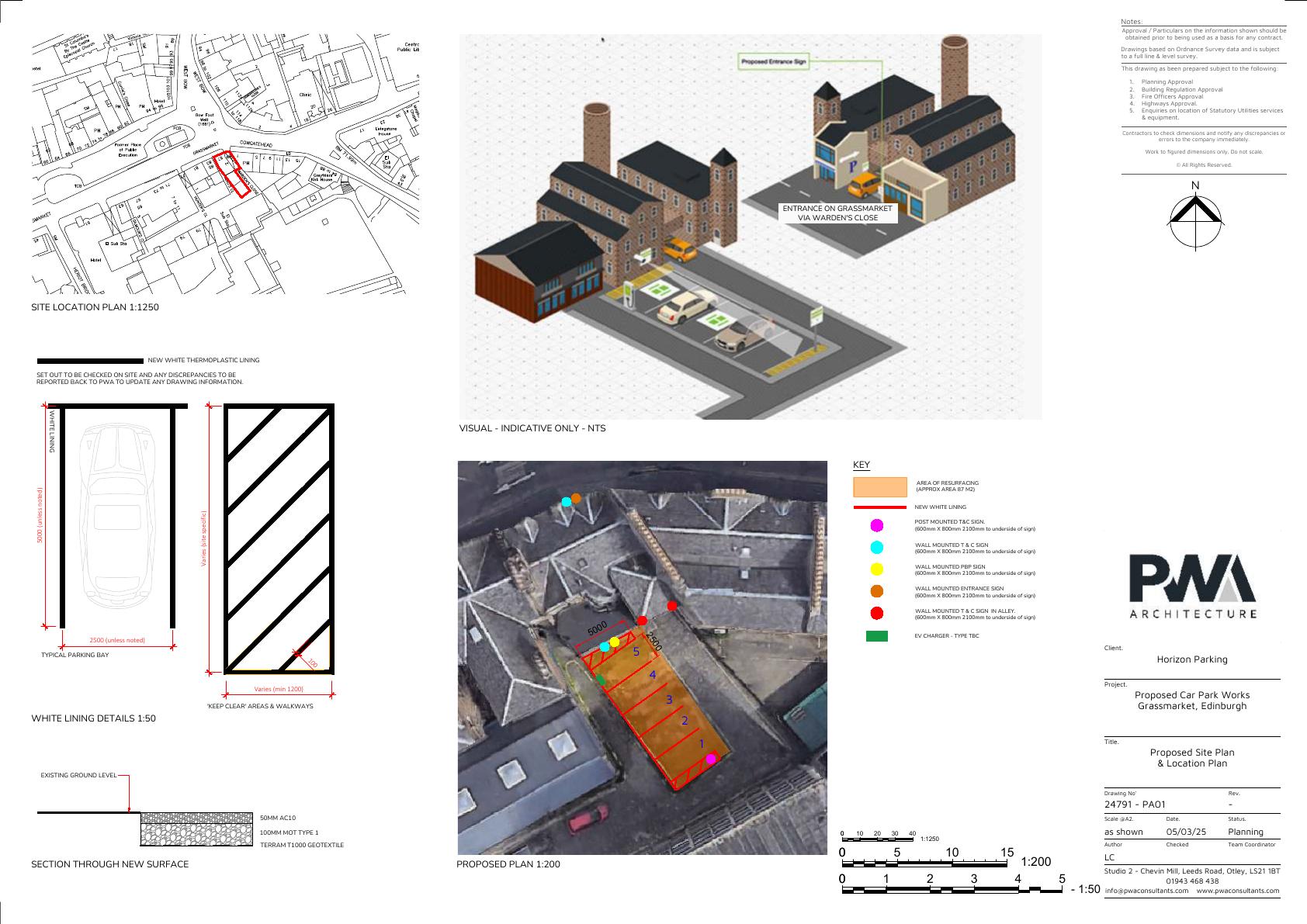Click the yellow PBP sign dot in key
1307x924 pixels.
tap(877, 569)
